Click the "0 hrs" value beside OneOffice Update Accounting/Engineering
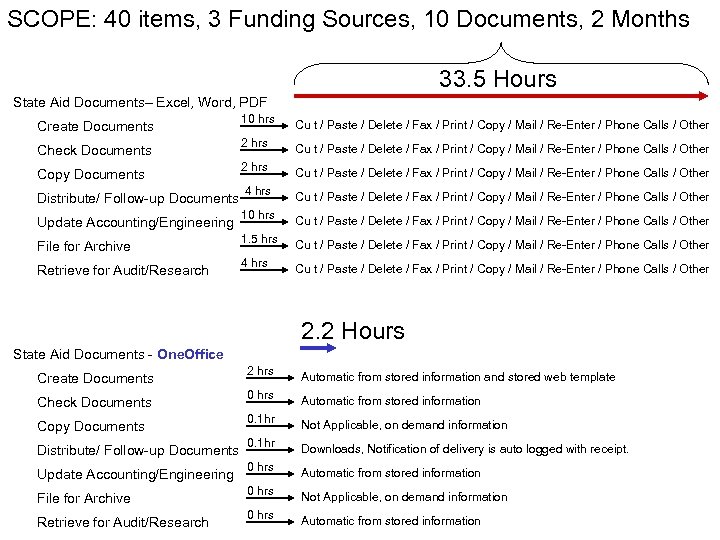This screenshot has height=540, width=720. (260, 467)
